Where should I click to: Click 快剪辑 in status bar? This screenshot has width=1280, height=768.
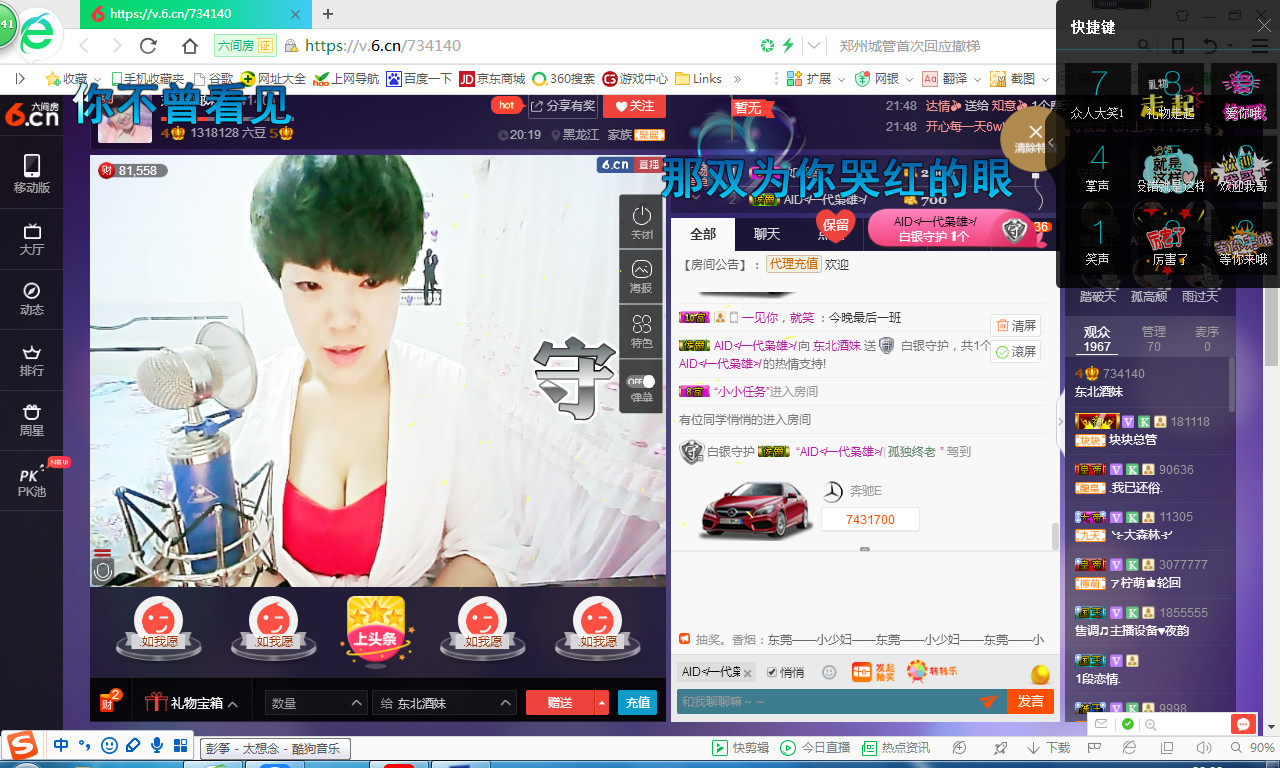tap(740, 748)
